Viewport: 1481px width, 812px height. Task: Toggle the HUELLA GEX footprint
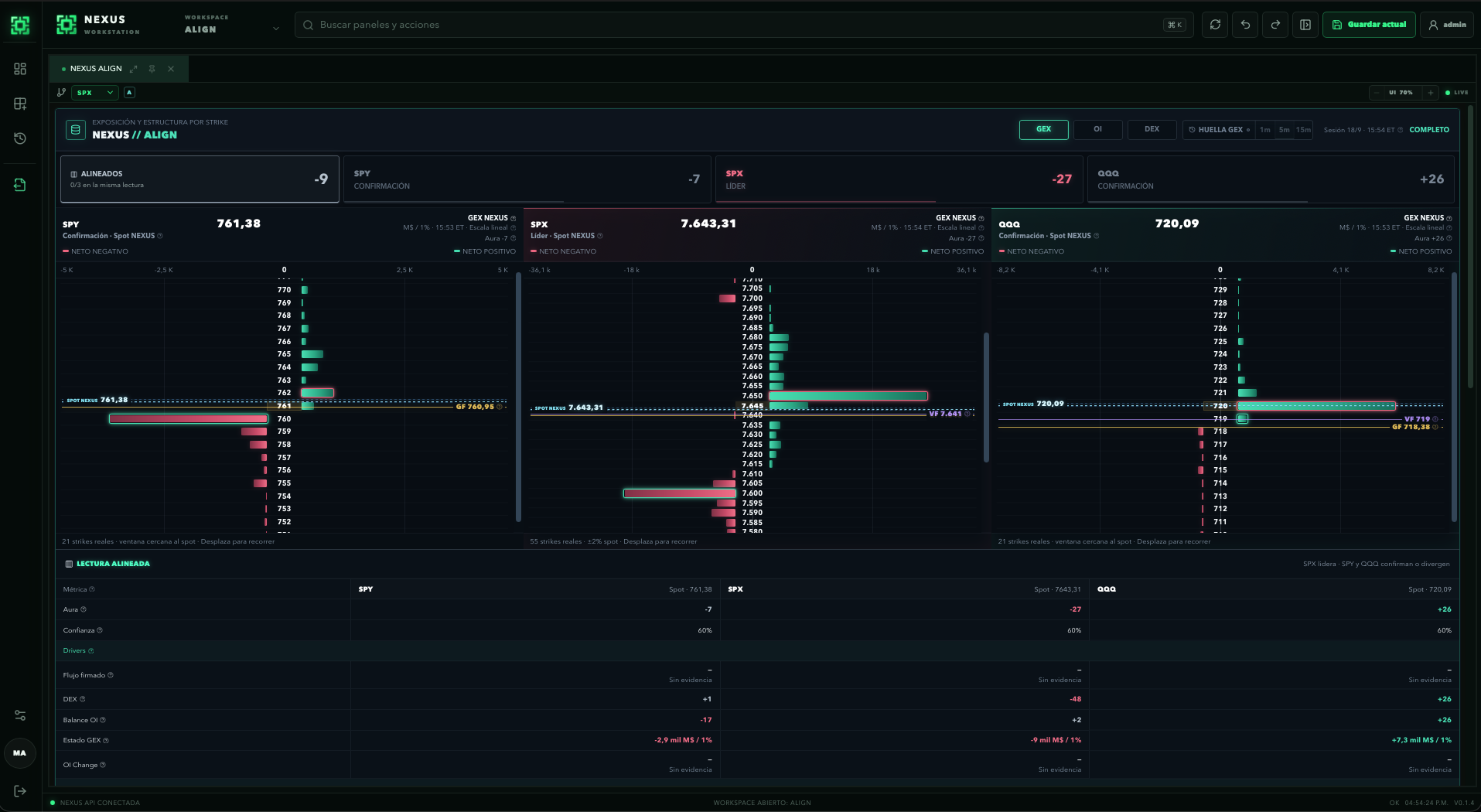tap(1218, 129)
